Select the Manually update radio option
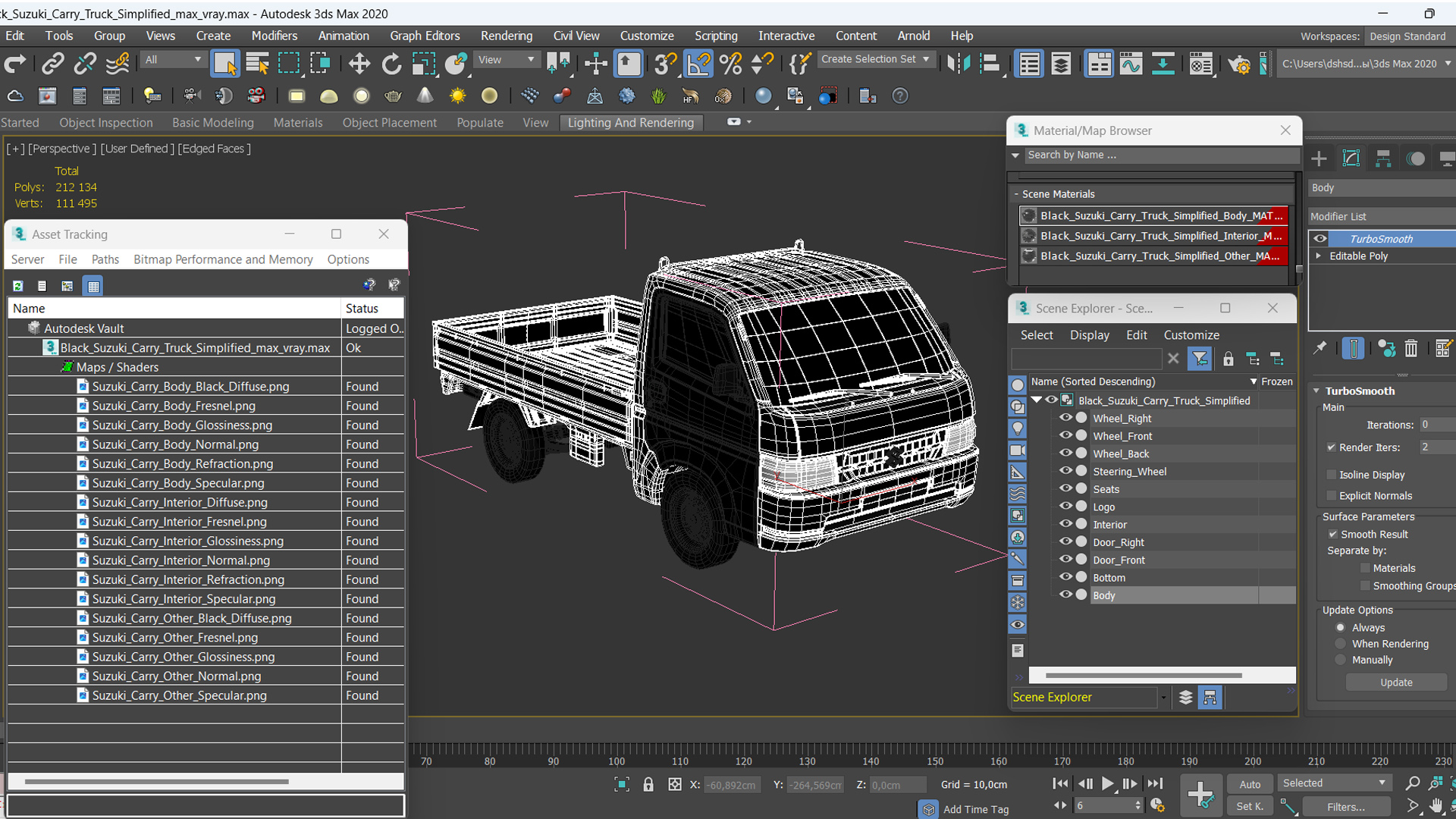 click(x=1341, y=661)
